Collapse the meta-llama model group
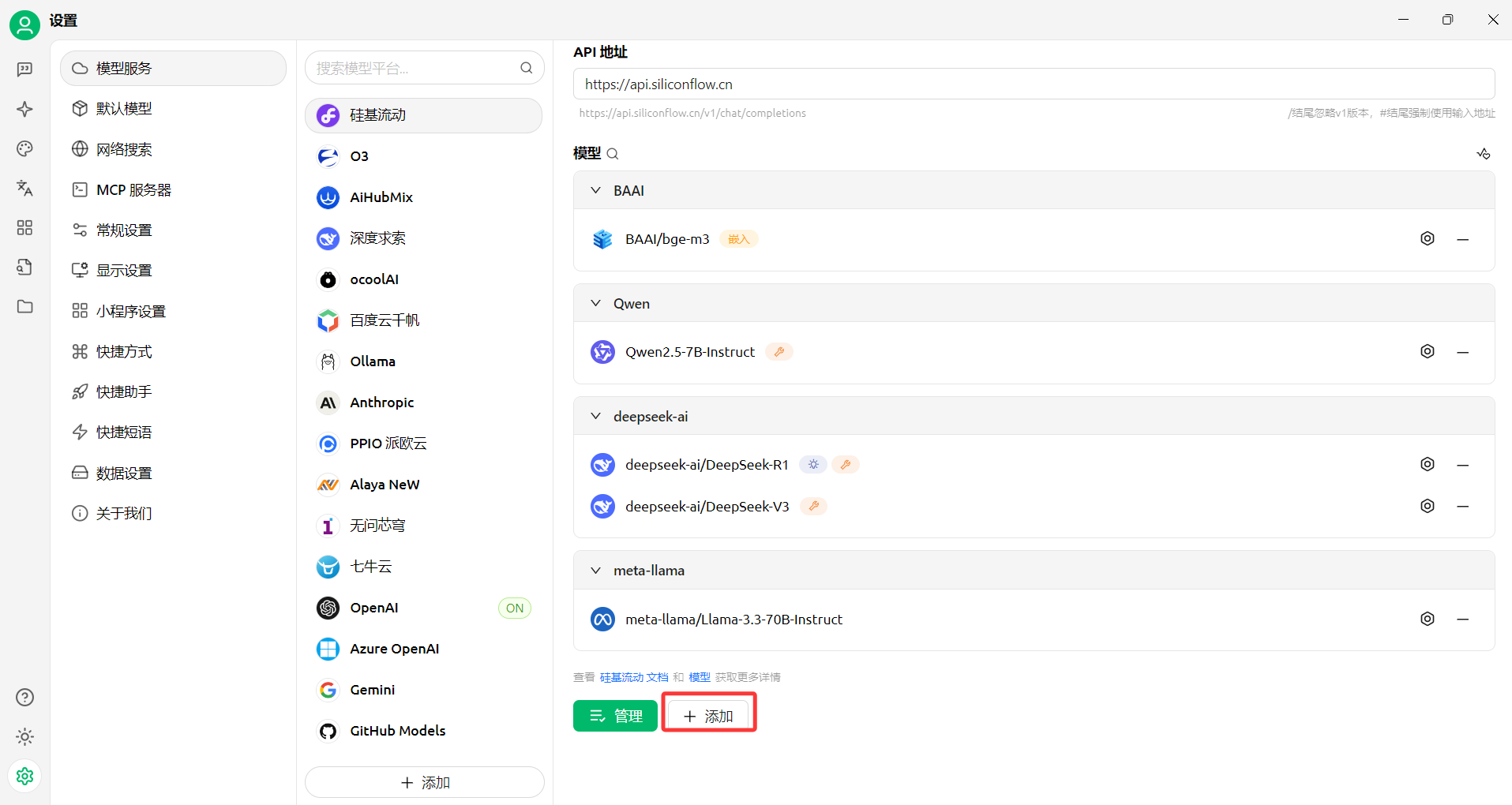The image size is (1512, 805). click(596, 570)
